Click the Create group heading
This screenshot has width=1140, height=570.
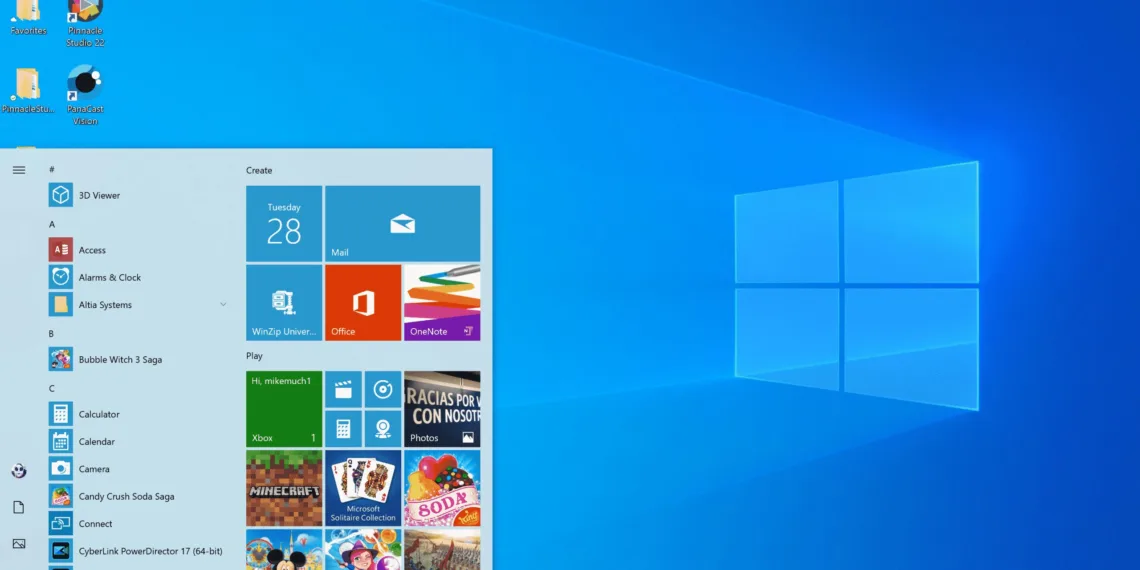pyautogui.click(x=259, y=171)
